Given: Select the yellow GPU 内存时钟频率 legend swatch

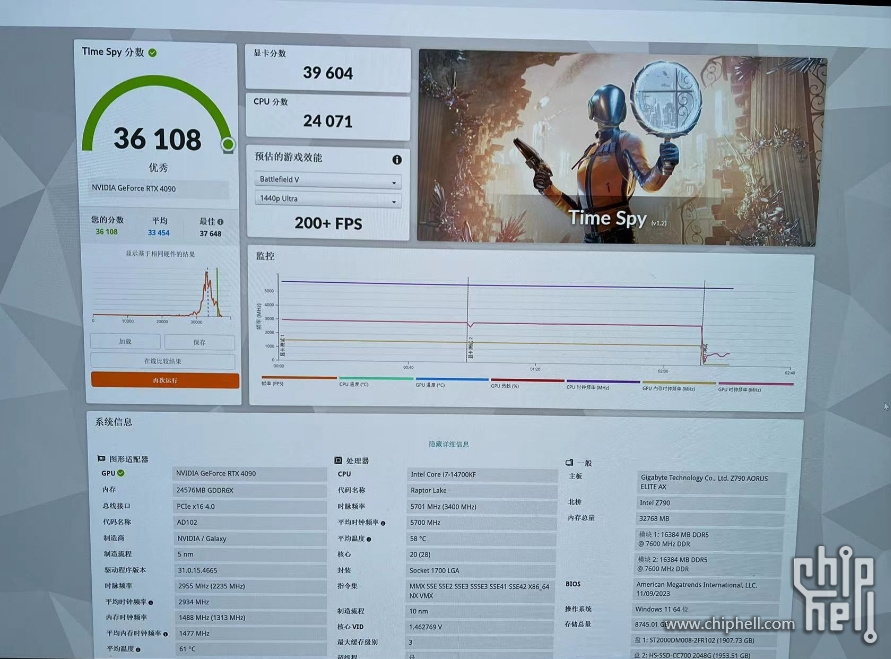Looking at the screenshot, I should point(678,383).
